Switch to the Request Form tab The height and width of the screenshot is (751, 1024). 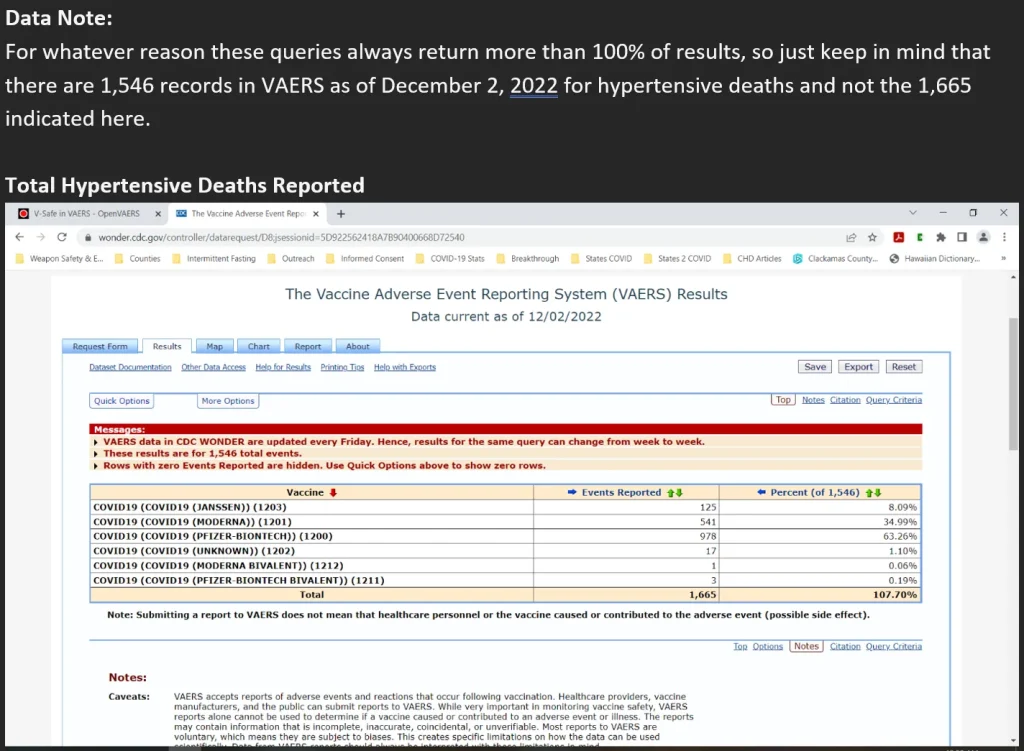(x=100, y=346)
